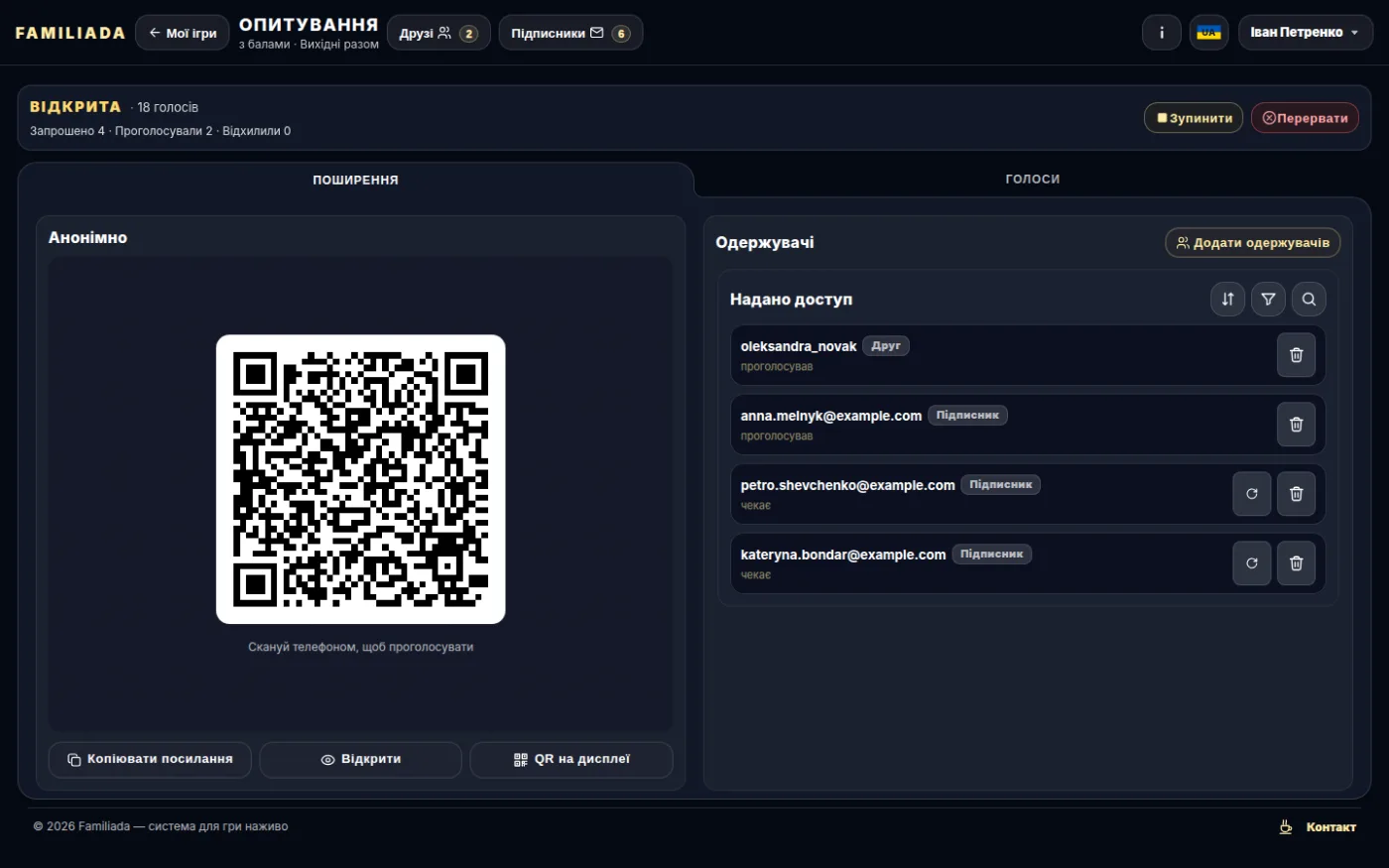Go back to Мої ігри

point(183,33)
